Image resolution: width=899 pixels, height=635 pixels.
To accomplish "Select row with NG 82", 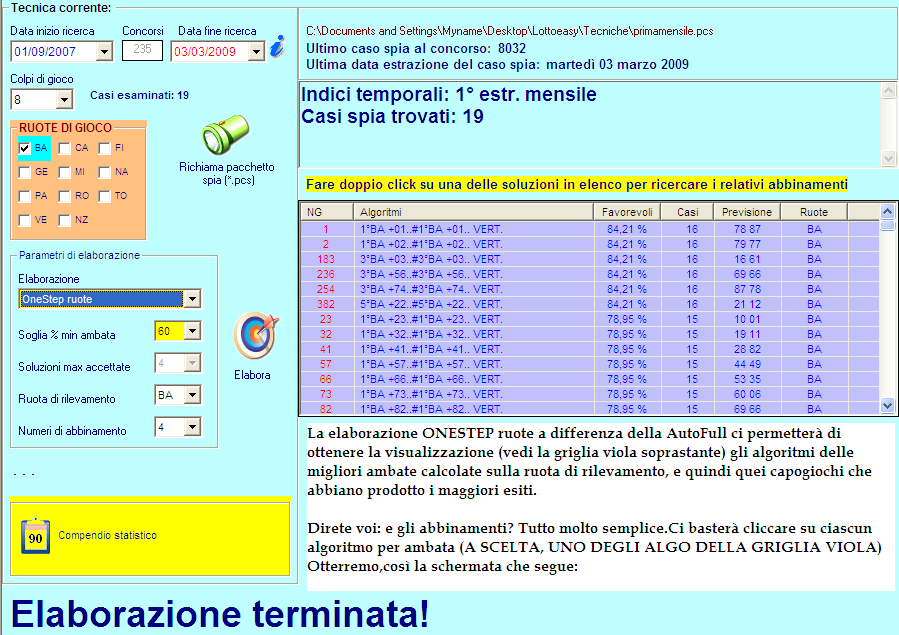I will [590, 409].
